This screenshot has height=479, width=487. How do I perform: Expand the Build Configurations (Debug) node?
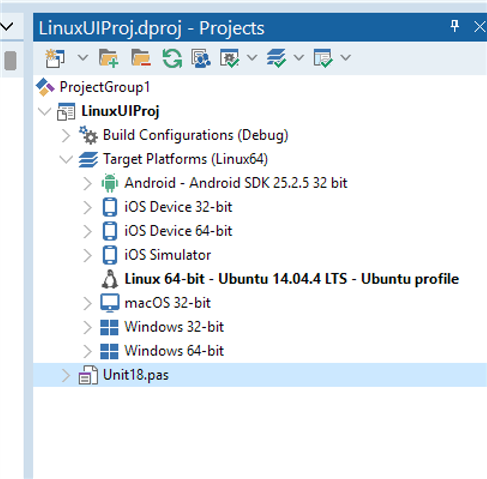tap(66, 136)
